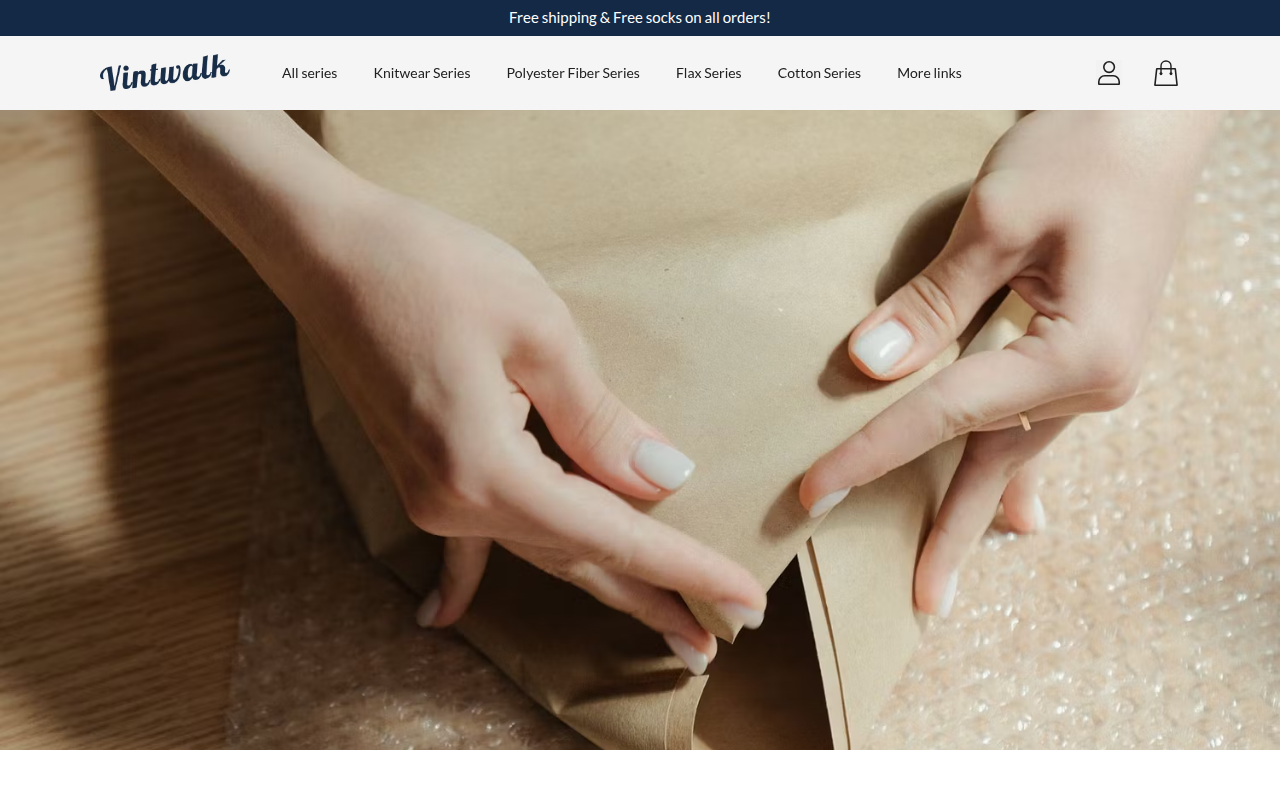Open the user account icon
The image size is (1280, 800).
(1108, 73)
